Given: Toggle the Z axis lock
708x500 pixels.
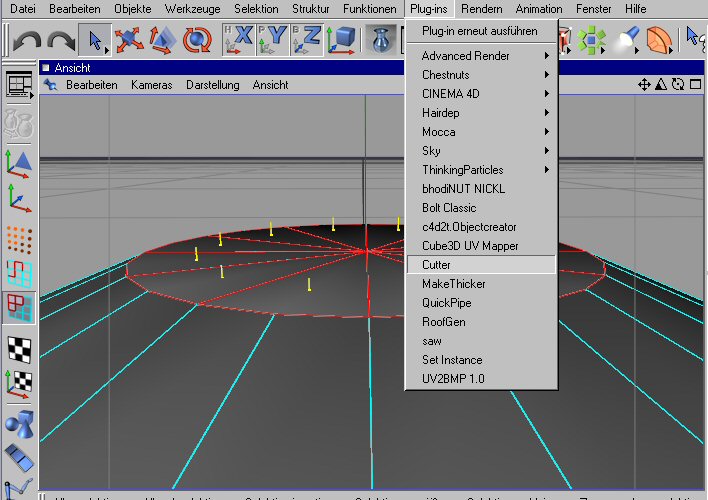Looking at the screenshot, I should point(309,41).
